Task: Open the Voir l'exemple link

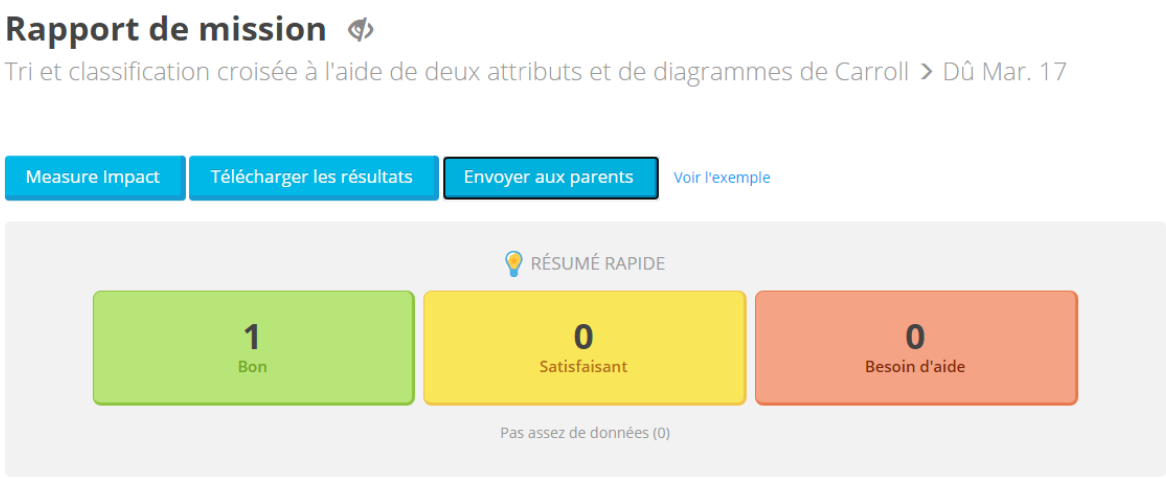Action: 721,178
